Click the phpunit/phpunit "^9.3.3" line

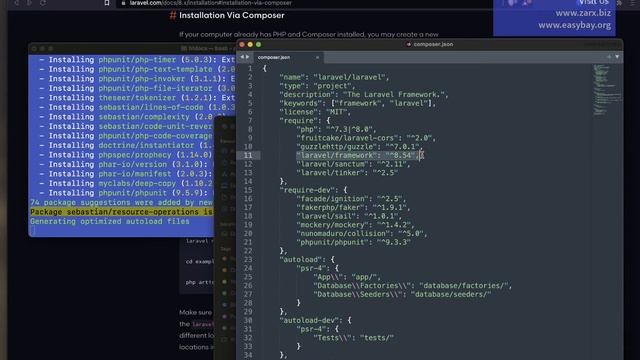353,242
